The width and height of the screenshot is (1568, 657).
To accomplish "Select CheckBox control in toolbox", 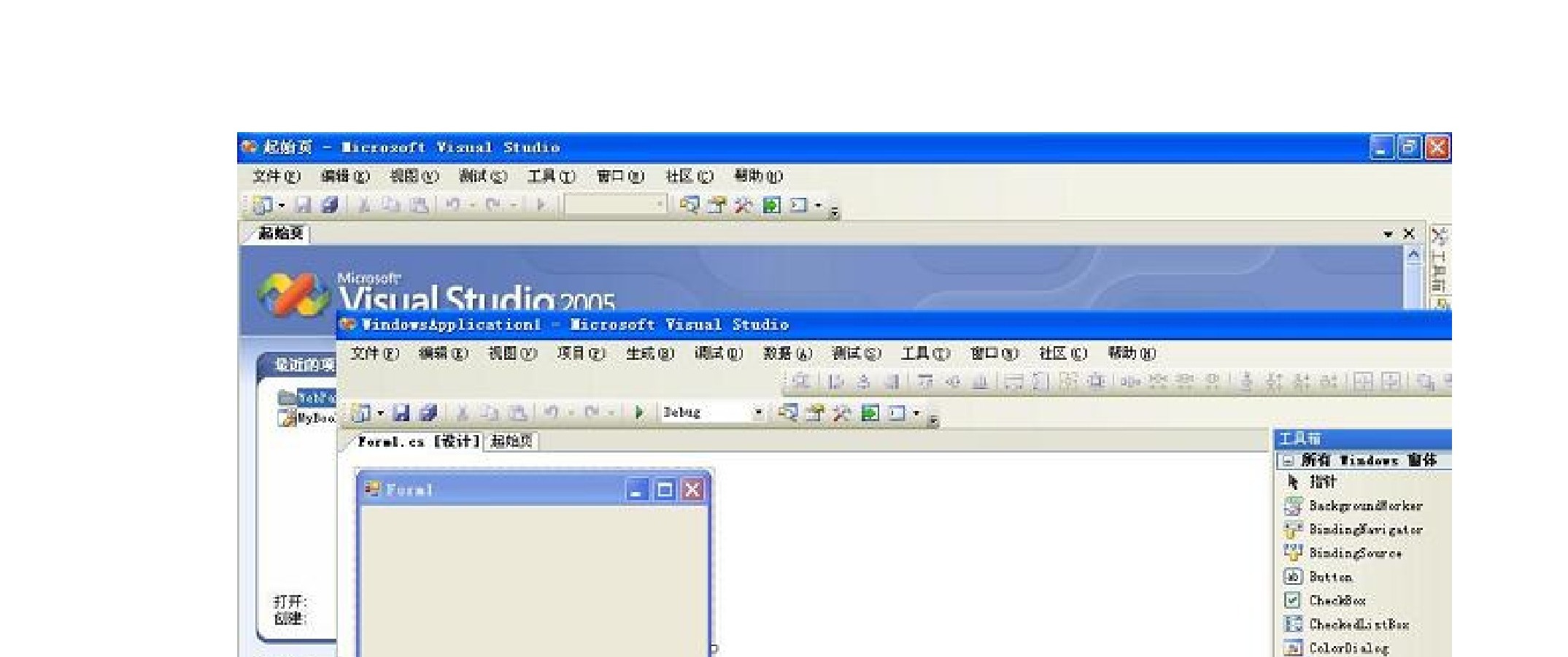I will [x=1326, y=600].
